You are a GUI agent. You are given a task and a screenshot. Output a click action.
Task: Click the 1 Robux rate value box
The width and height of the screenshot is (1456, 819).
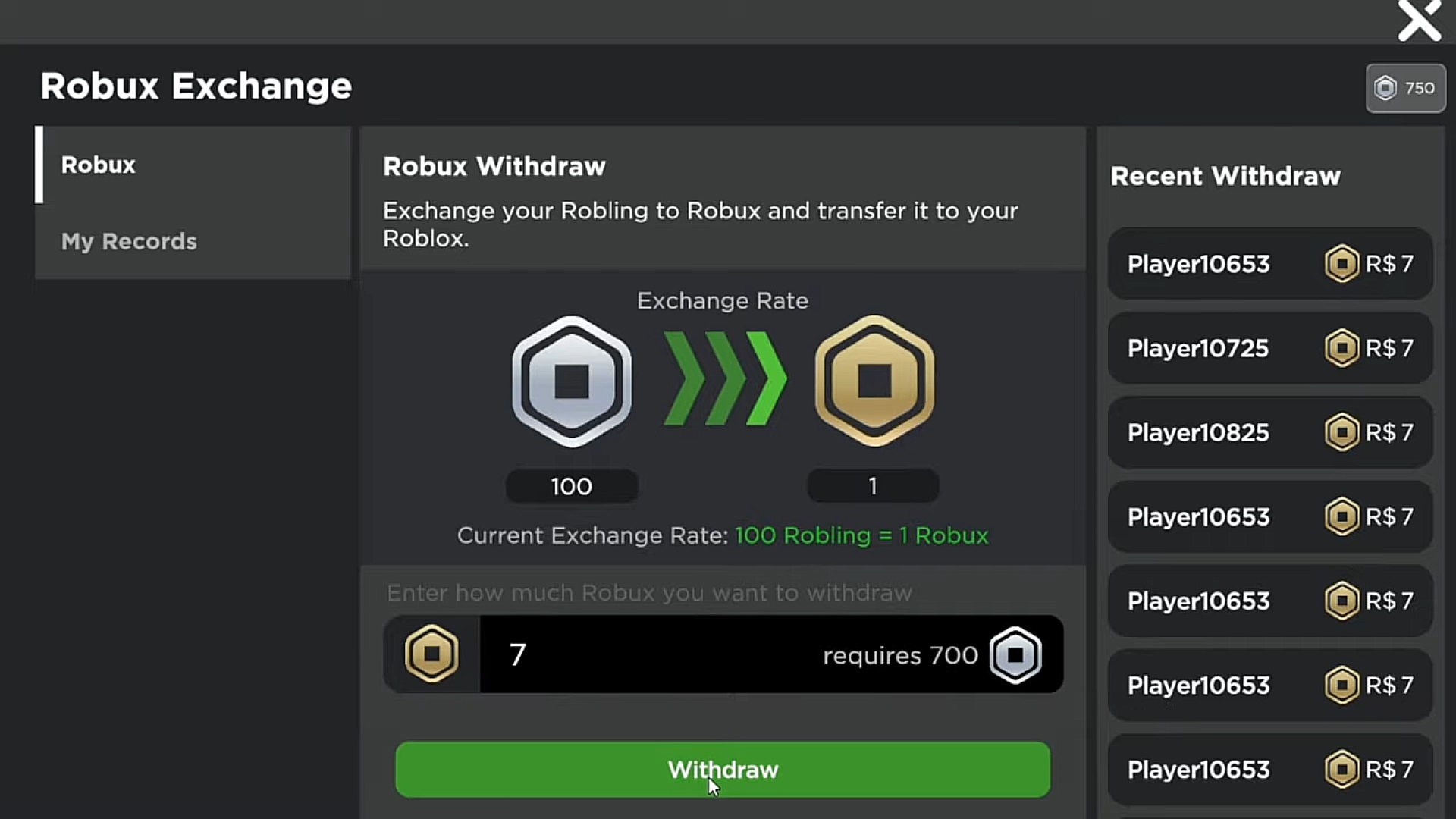tap(873, 486)
